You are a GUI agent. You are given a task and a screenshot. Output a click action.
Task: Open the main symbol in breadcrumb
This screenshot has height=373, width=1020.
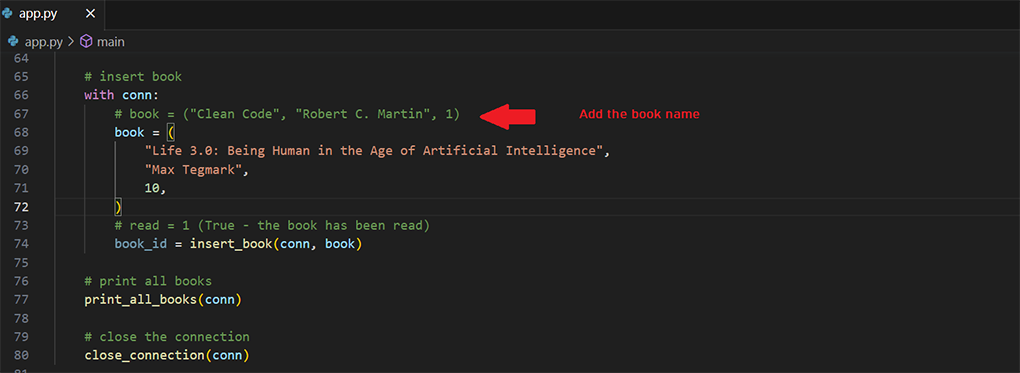[111, 42]
